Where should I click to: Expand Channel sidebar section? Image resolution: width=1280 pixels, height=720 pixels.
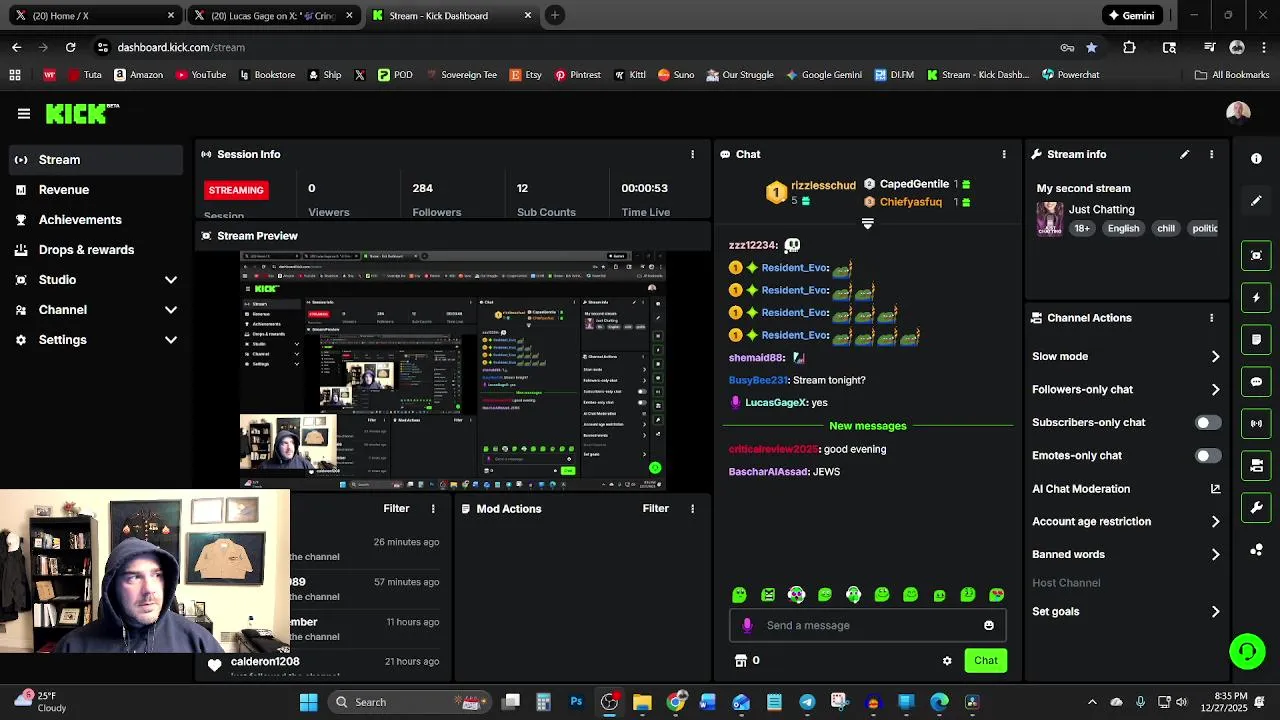(x=97, y=310)
